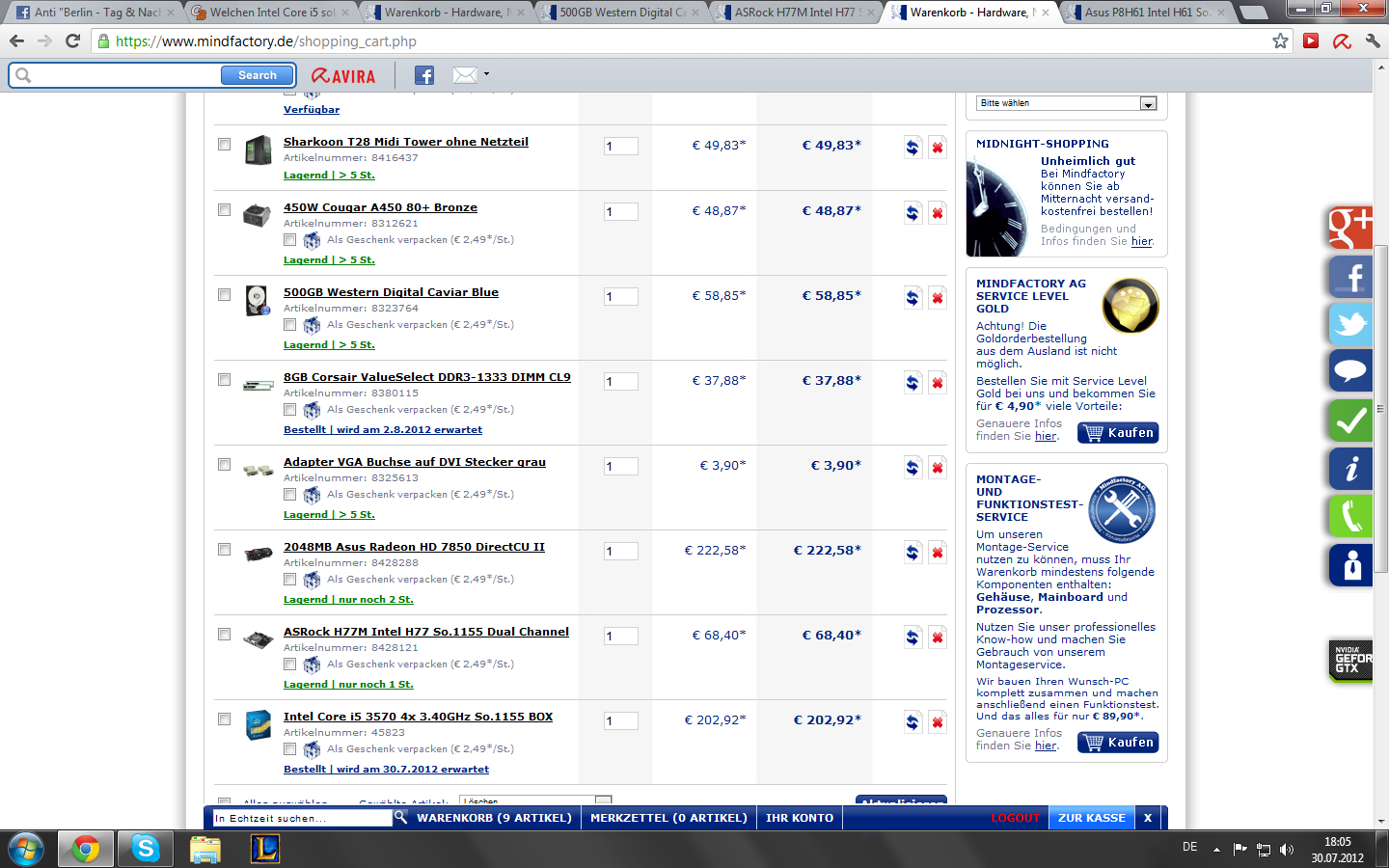Screen dimensions: 1389x868
Task: Click the mail envelope icon in Avira toolbar
Action: pyautogui.click(x=465, y=75)
